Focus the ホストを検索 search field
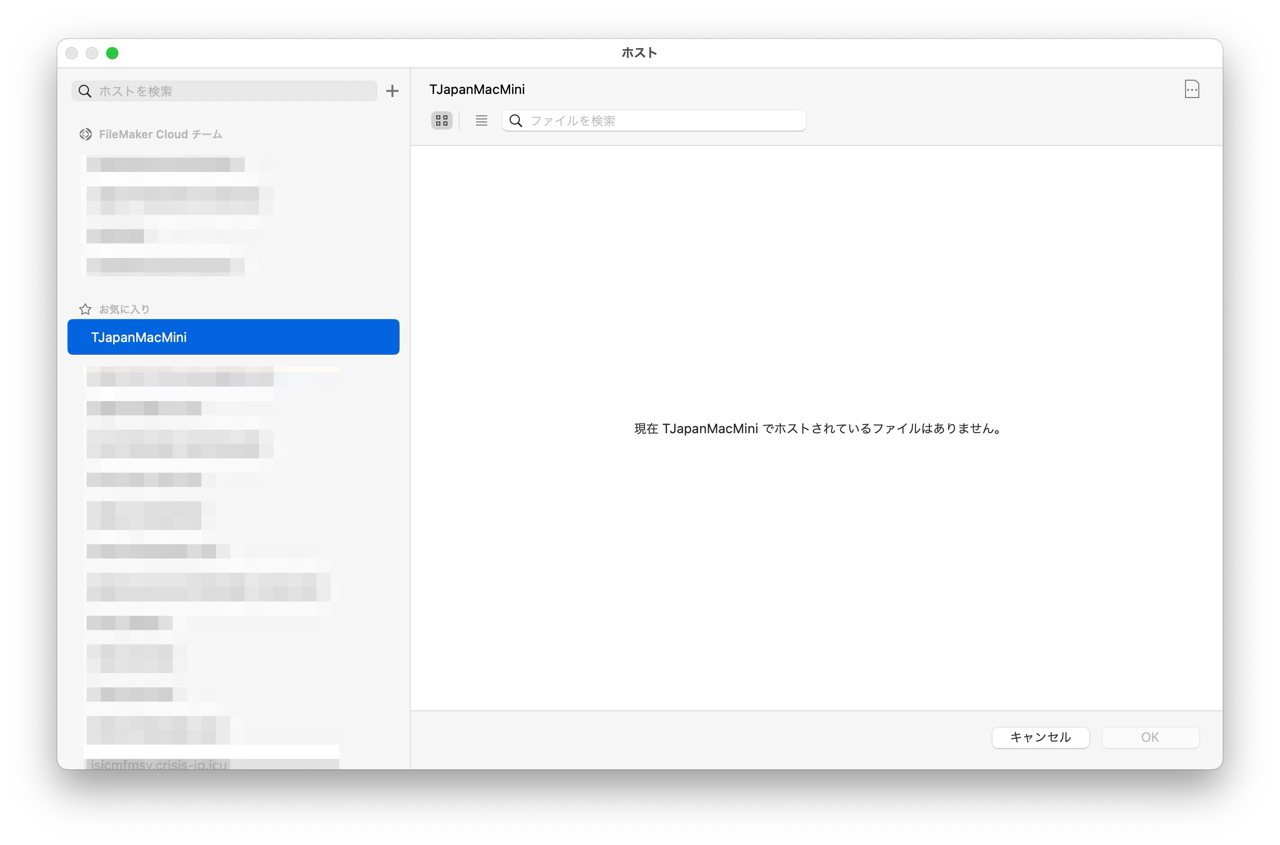 coord(235,91)
